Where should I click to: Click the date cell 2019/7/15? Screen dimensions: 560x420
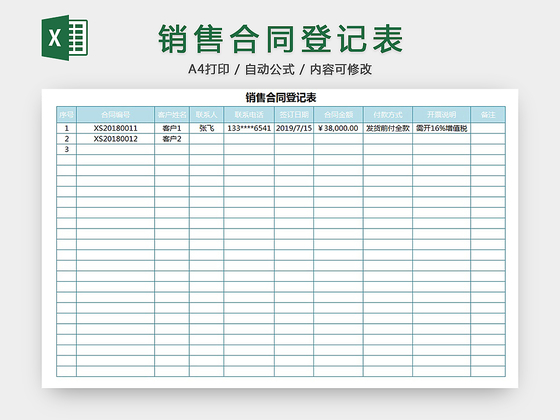(x=294, y=128)
